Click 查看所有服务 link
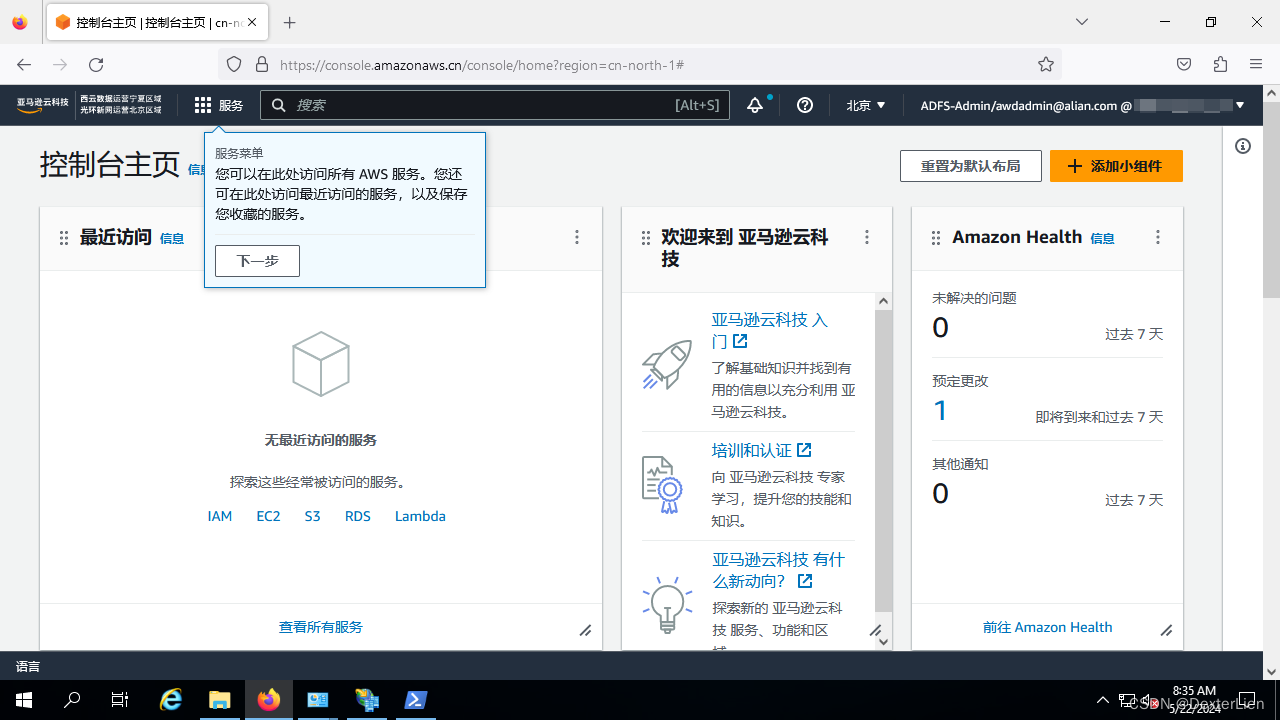 tap(321, 627)
